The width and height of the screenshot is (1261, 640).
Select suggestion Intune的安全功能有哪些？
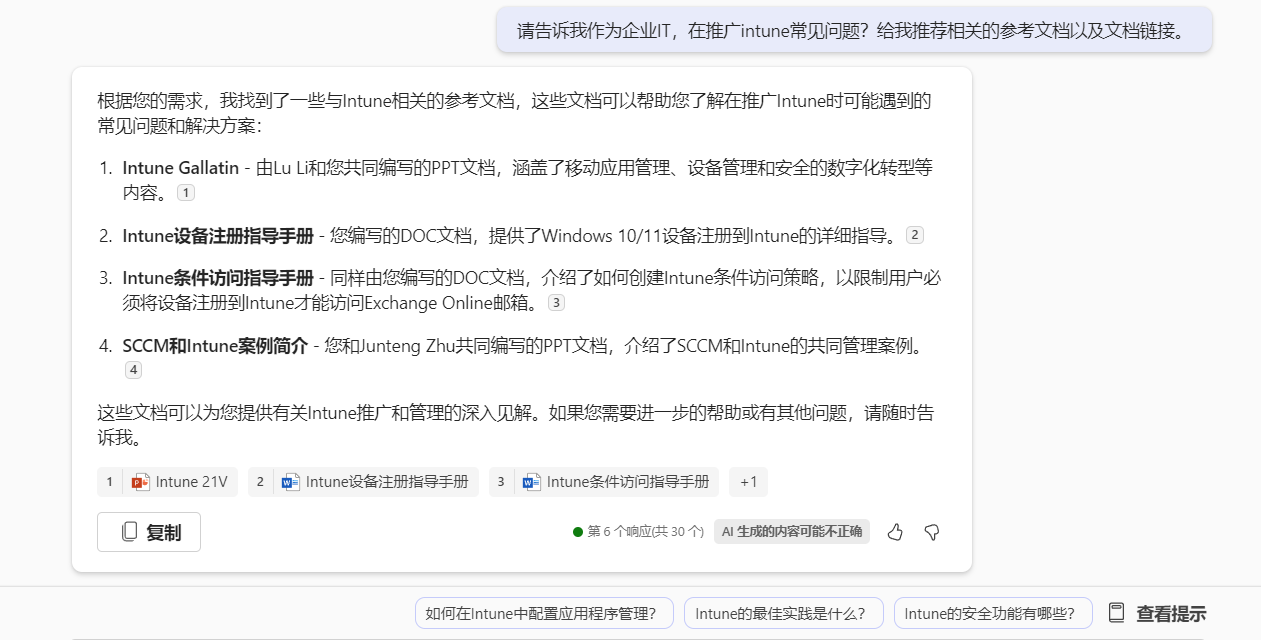[992, 613]
